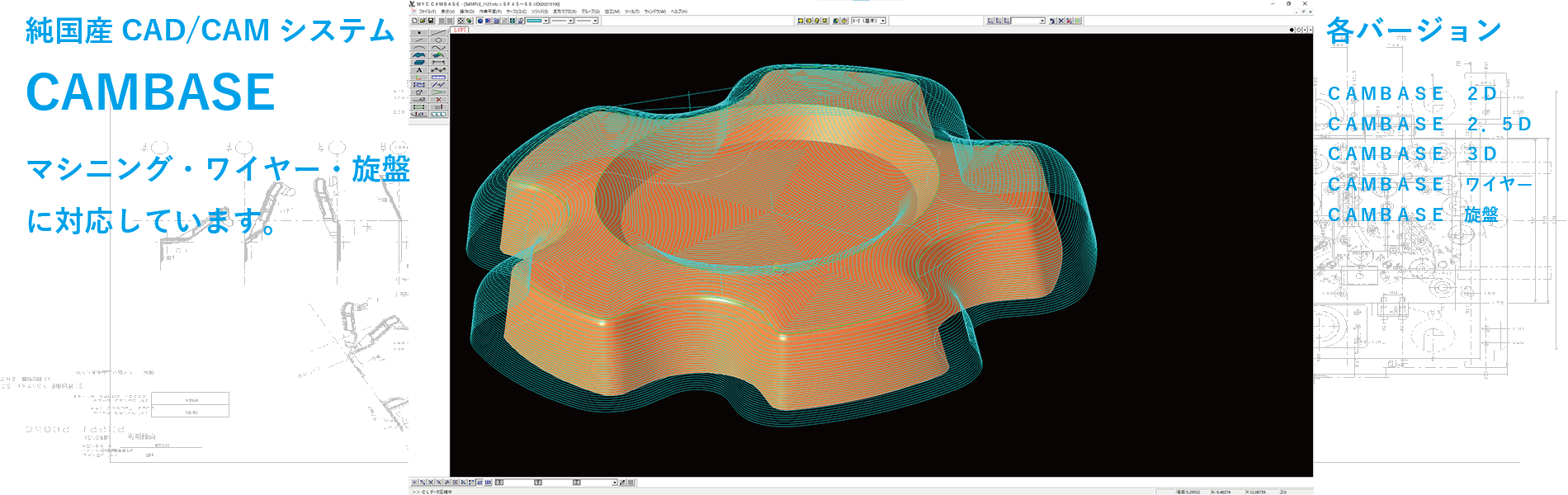Click the 各バージョン heading
The height and width of the screenshot is (495, 1568).
(x=1414, y=31)
